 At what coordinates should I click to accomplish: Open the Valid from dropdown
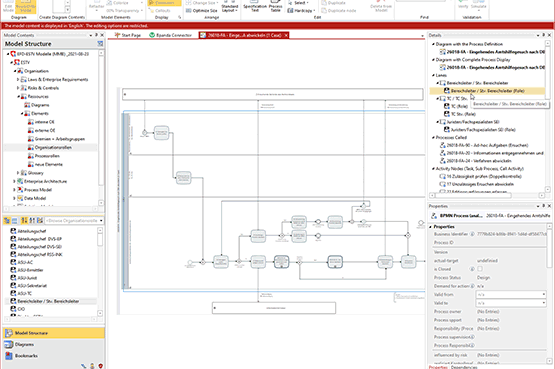[x=544, y=295]
